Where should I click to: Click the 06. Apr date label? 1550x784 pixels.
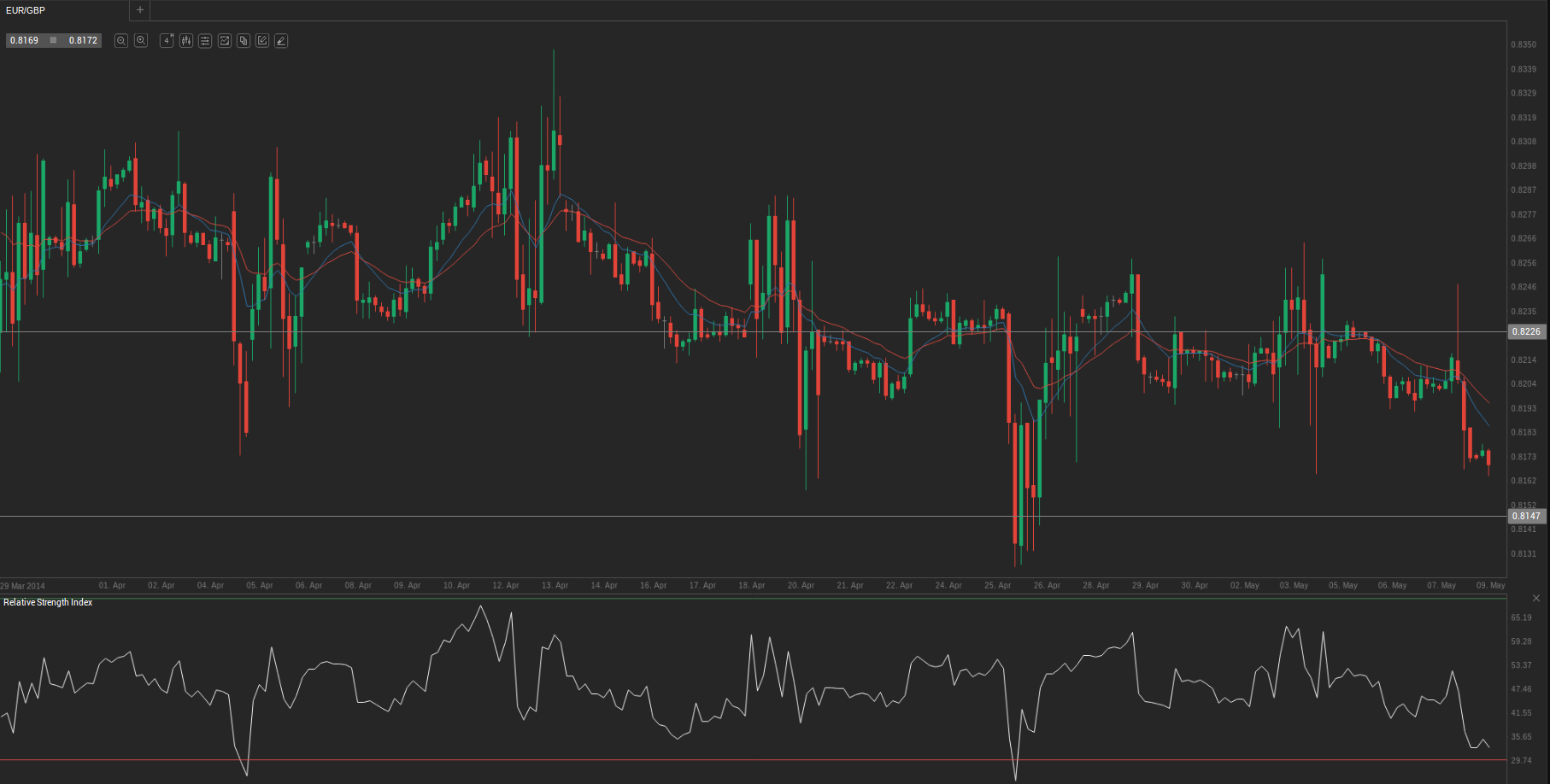click(x=308, y=586)
